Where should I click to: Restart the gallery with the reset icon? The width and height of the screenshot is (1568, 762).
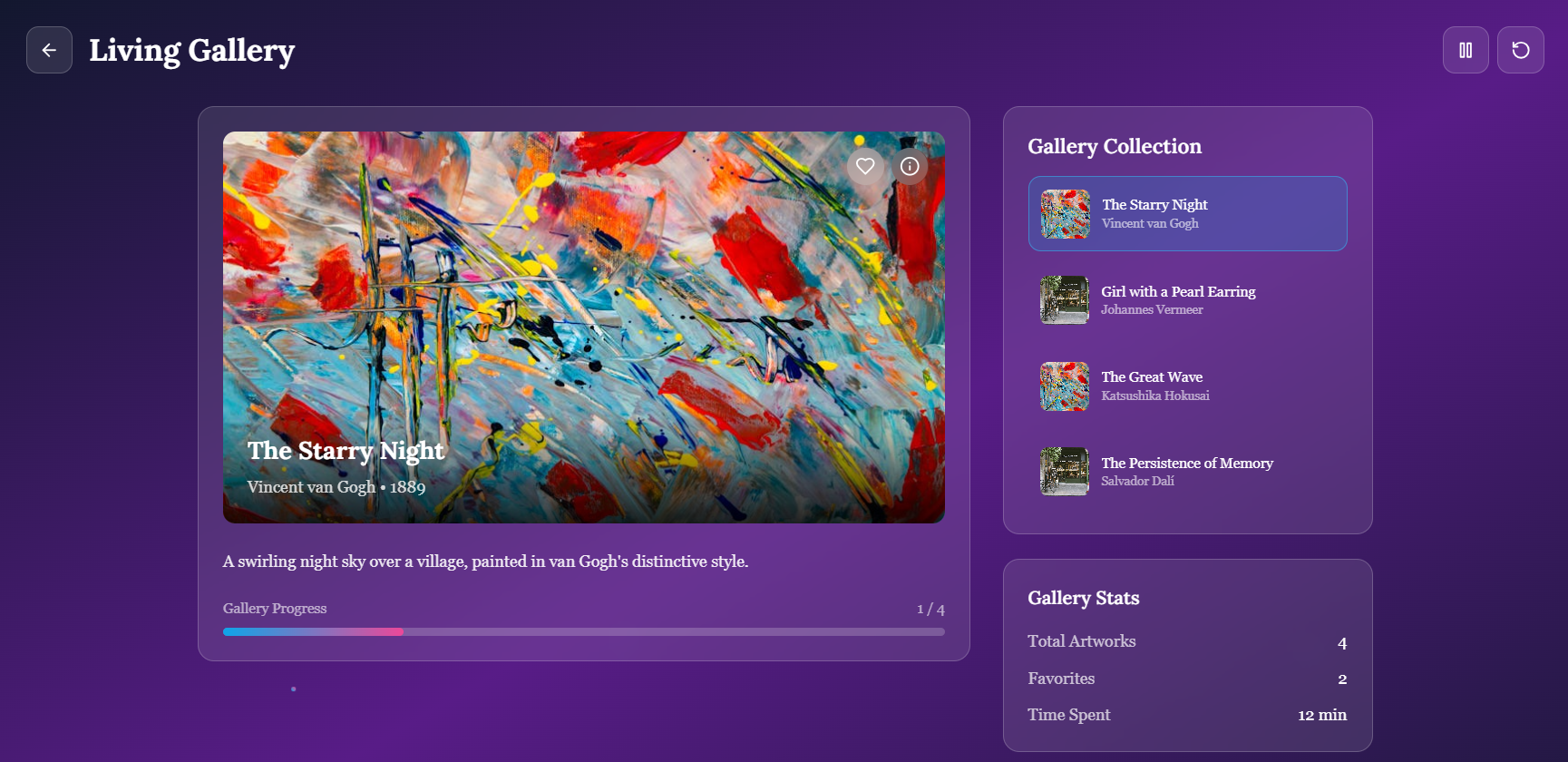1521,50
